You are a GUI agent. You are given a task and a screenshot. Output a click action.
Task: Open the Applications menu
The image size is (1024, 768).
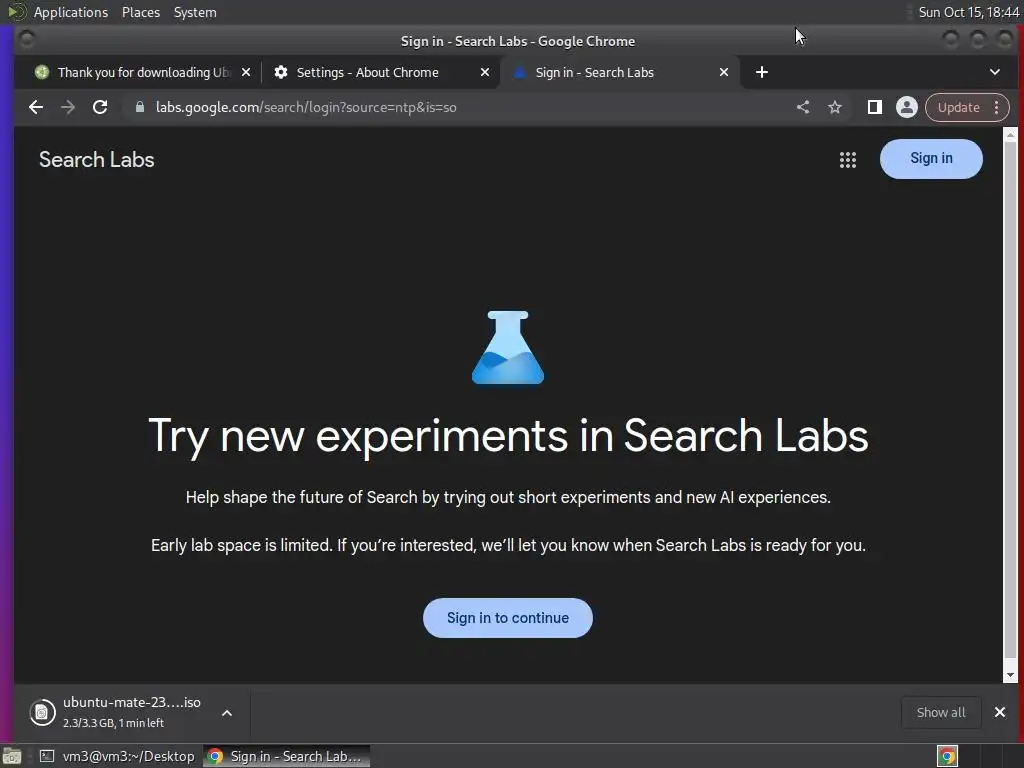pos(71,12)
